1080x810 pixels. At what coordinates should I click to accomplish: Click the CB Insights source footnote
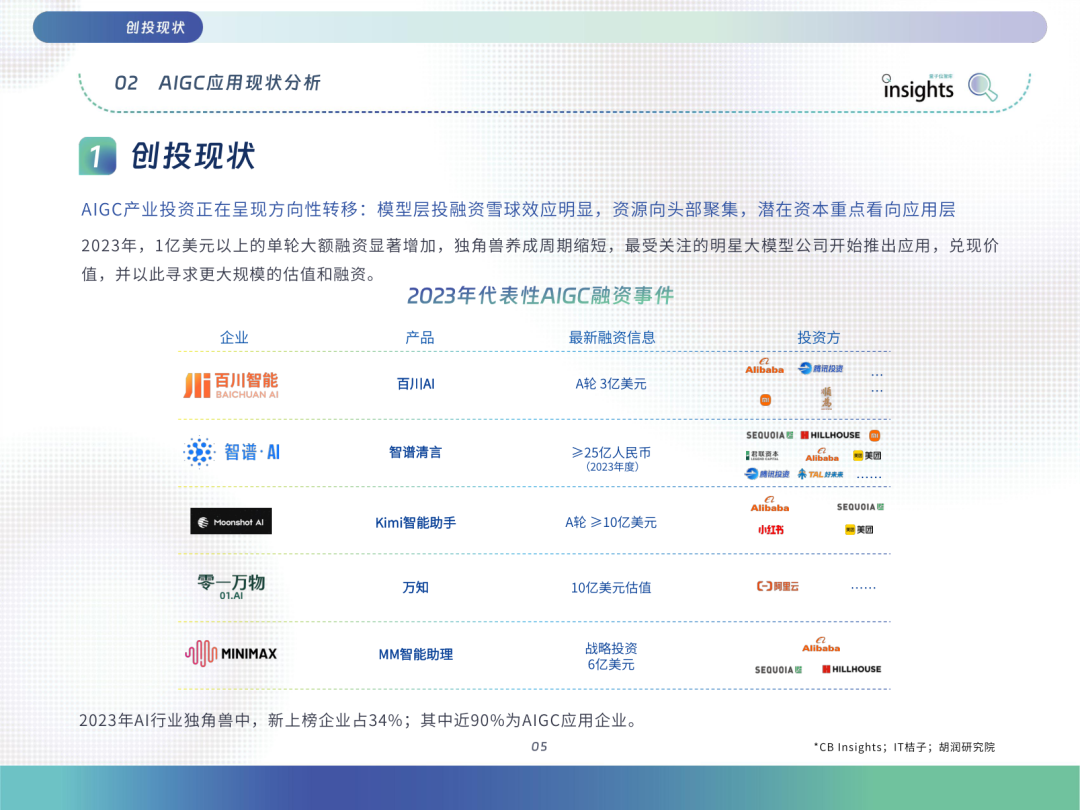tap(904, 747)
